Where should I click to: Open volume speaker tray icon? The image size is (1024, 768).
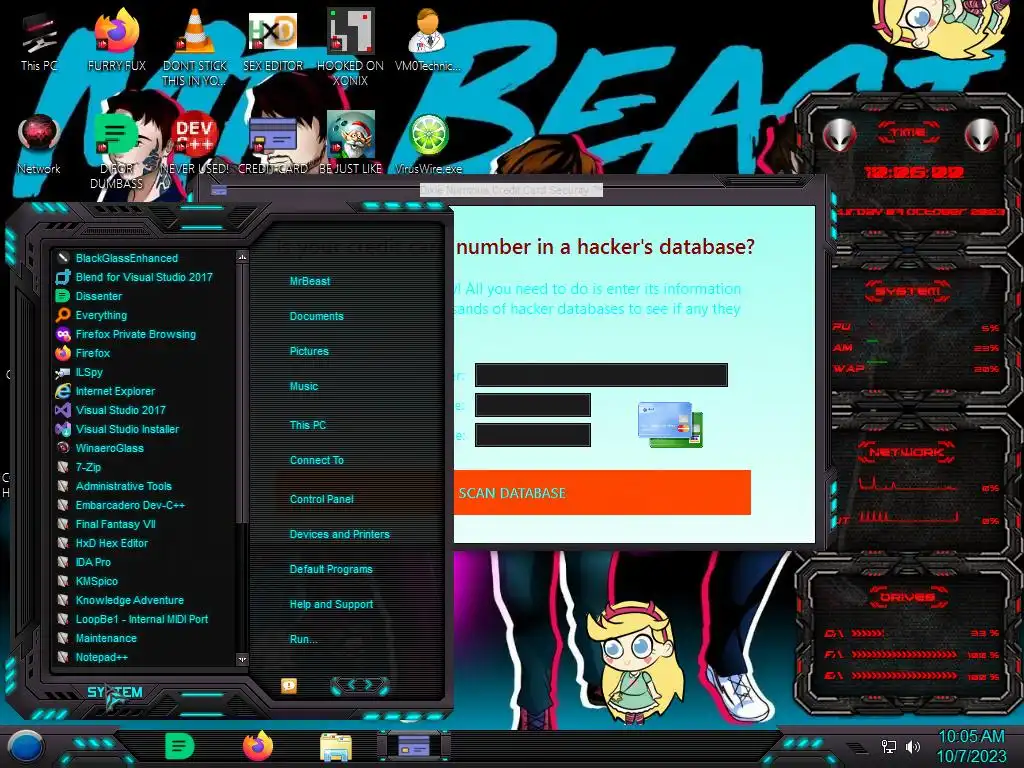coord(912,746)
